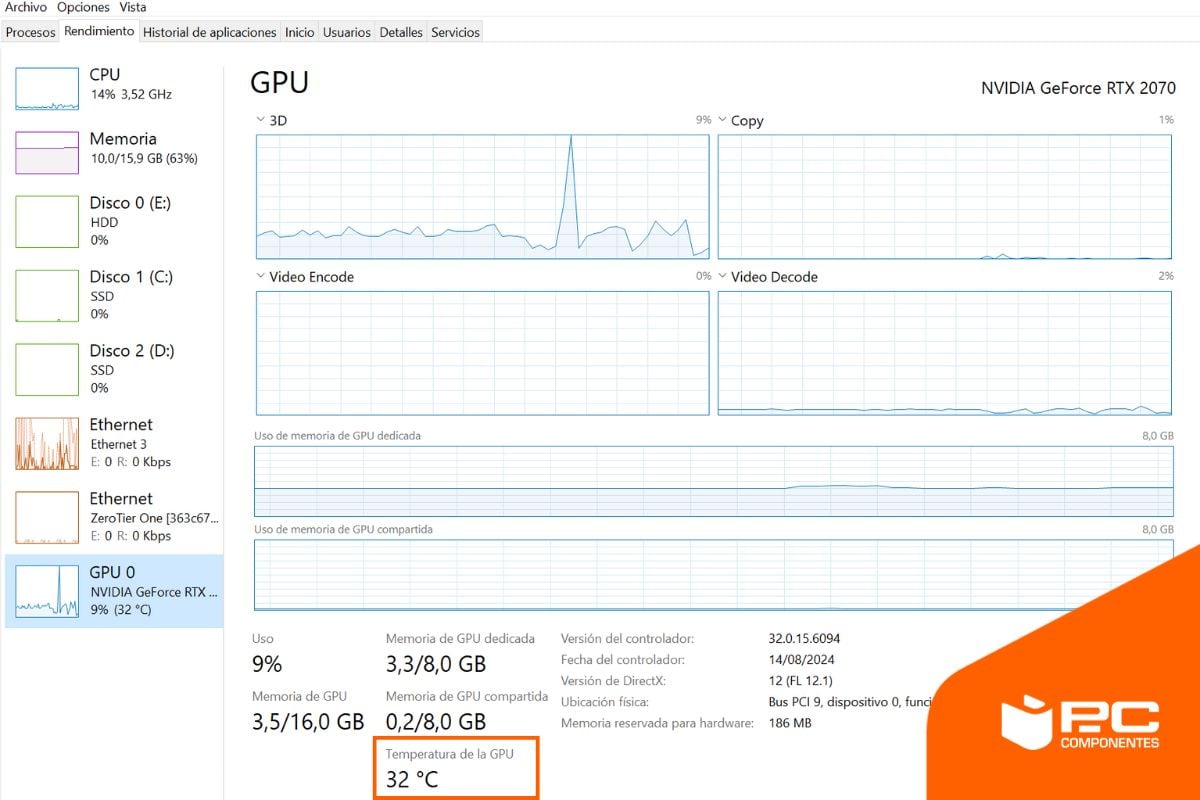Image resolution: width=1200 pixels, height=800 pixels.
Task: Click the Disco 1 mini graph thumbnail
Action: 47,296
